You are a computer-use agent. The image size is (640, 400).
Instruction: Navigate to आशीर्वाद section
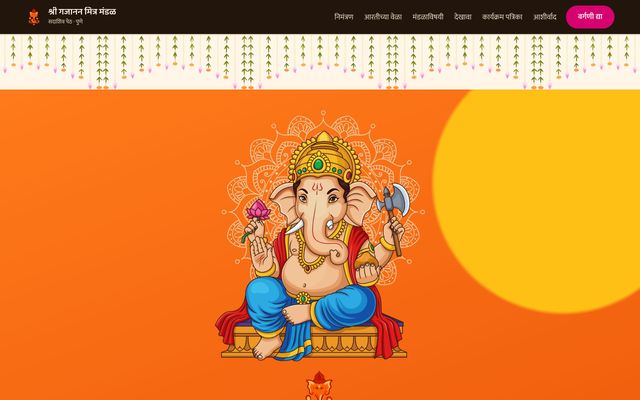[544, 17]
